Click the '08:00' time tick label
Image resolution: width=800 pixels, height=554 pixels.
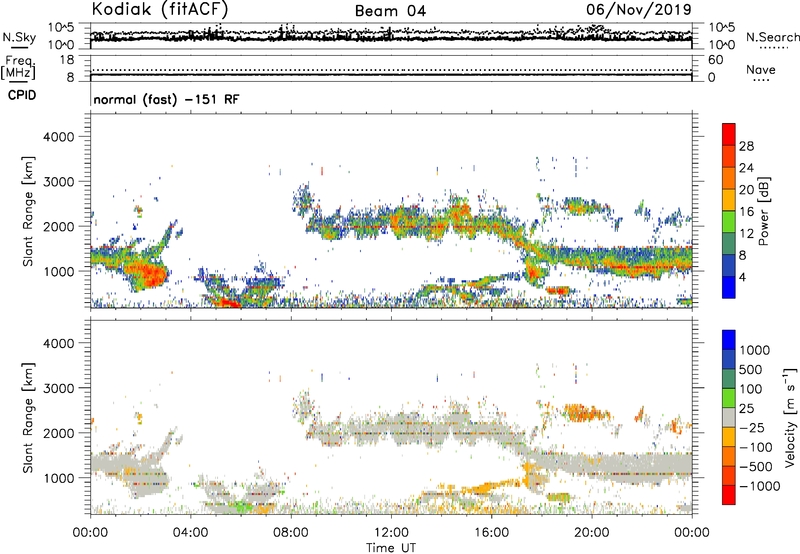291,533
